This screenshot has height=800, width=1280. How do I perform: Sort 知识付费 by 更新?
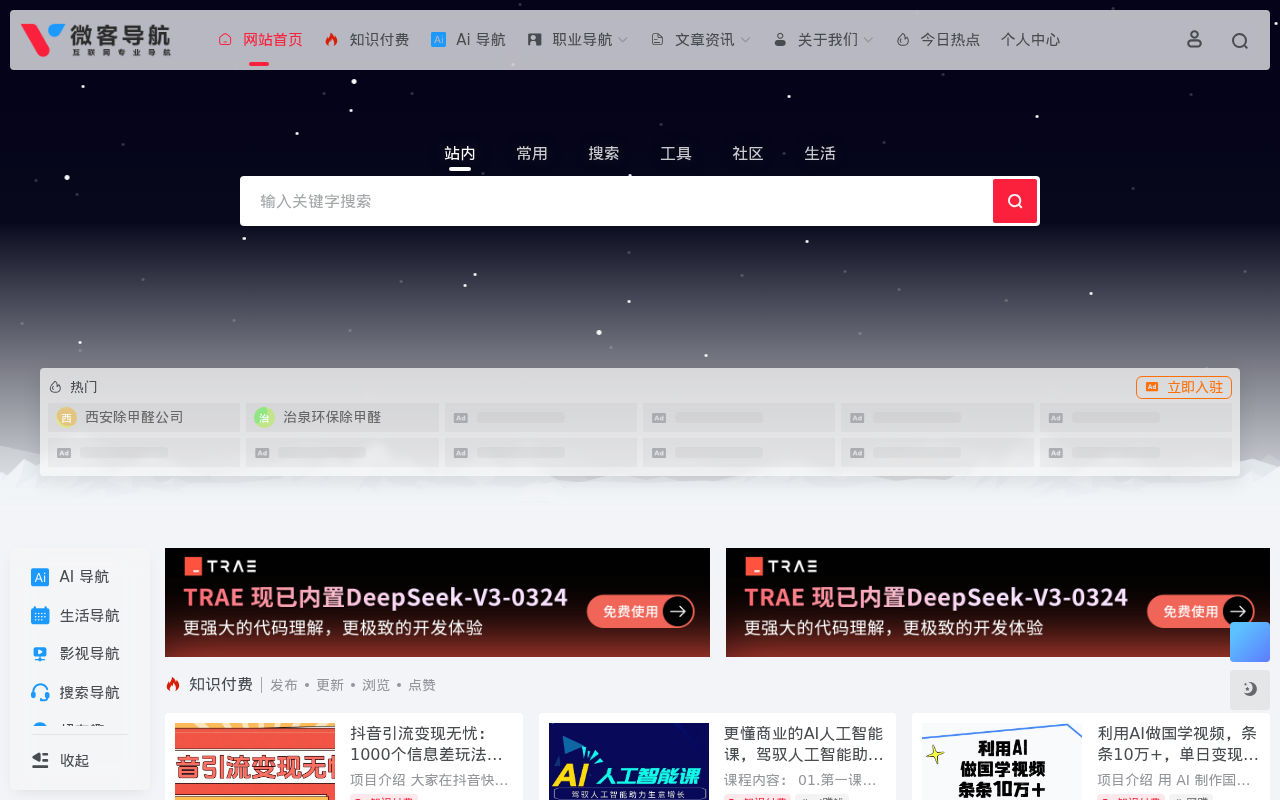(x=330, y=685)
